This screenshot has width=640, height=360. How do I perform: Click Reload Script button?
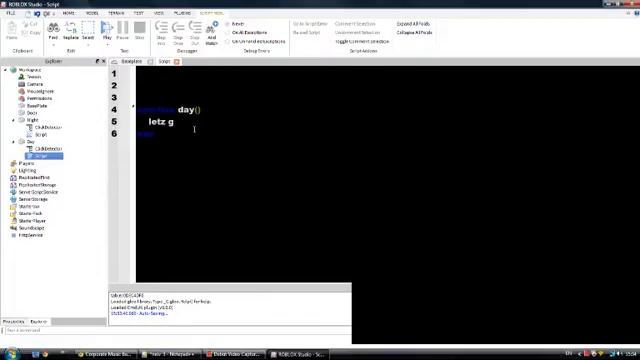[307, 33]
